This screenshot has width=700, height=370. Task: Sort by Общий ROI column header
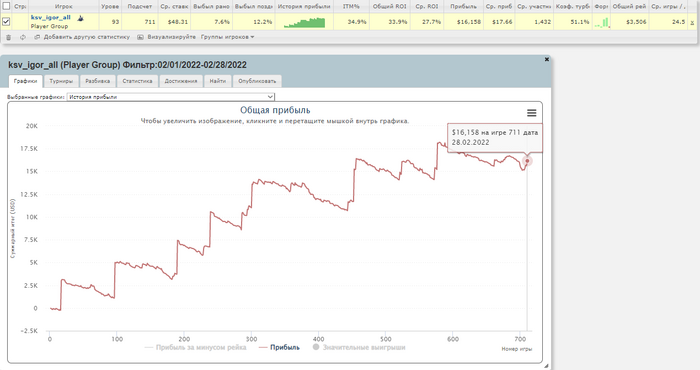click(390, 7)
